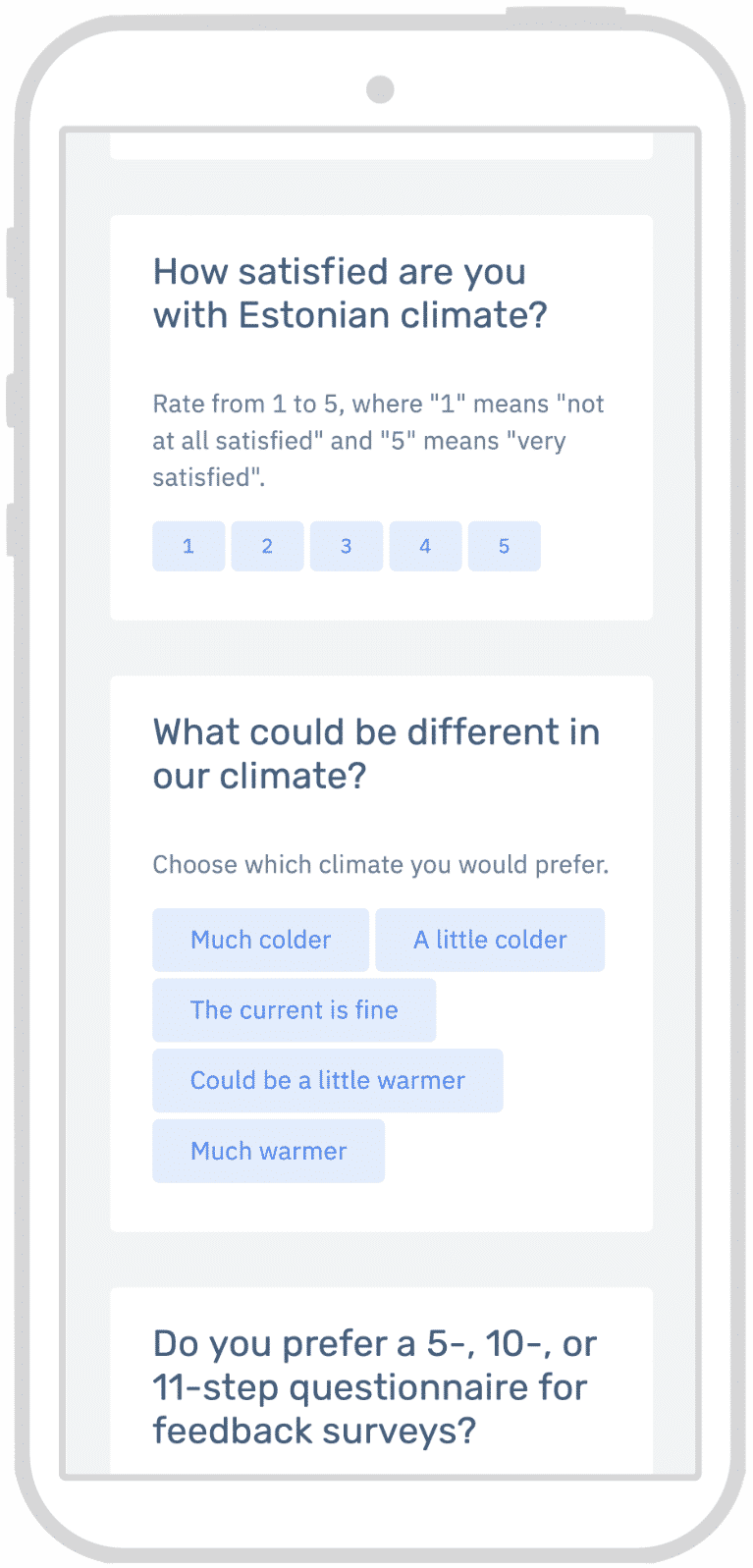Answer that the current climate is fine
753x1568 pixels.
pos(294,1009)
